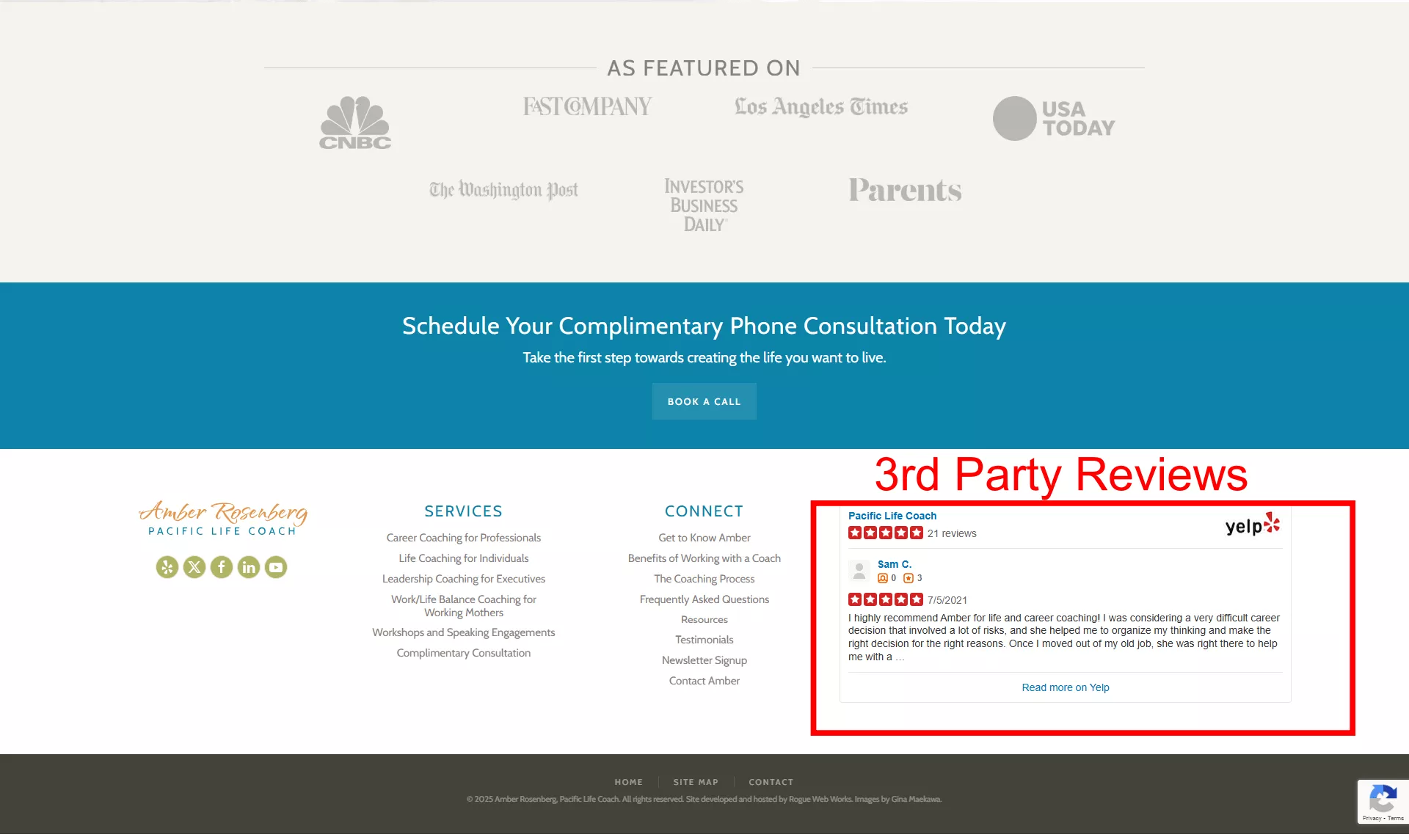Select CONTACT in the footer menu
1409x840 pixels.
point(771,781)
